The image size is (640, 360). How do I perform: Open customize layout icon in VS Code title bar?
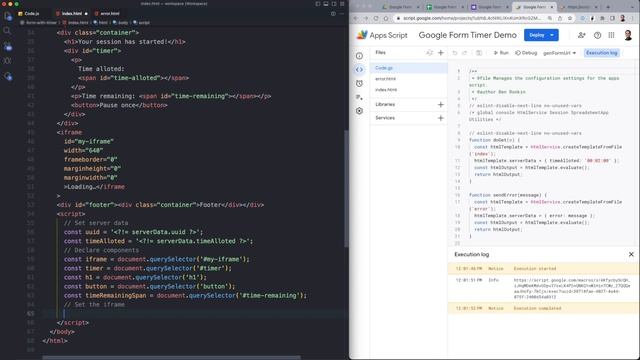coord(342,4)
